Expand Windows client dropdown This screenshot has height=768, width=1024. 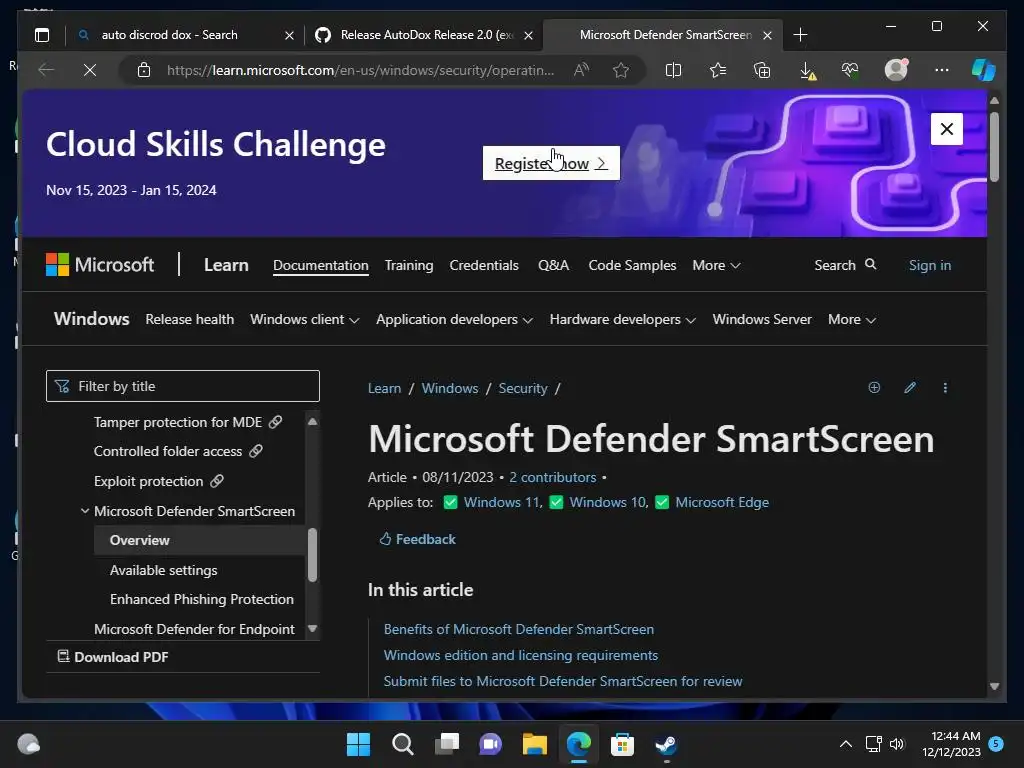(x=304, y=319)
